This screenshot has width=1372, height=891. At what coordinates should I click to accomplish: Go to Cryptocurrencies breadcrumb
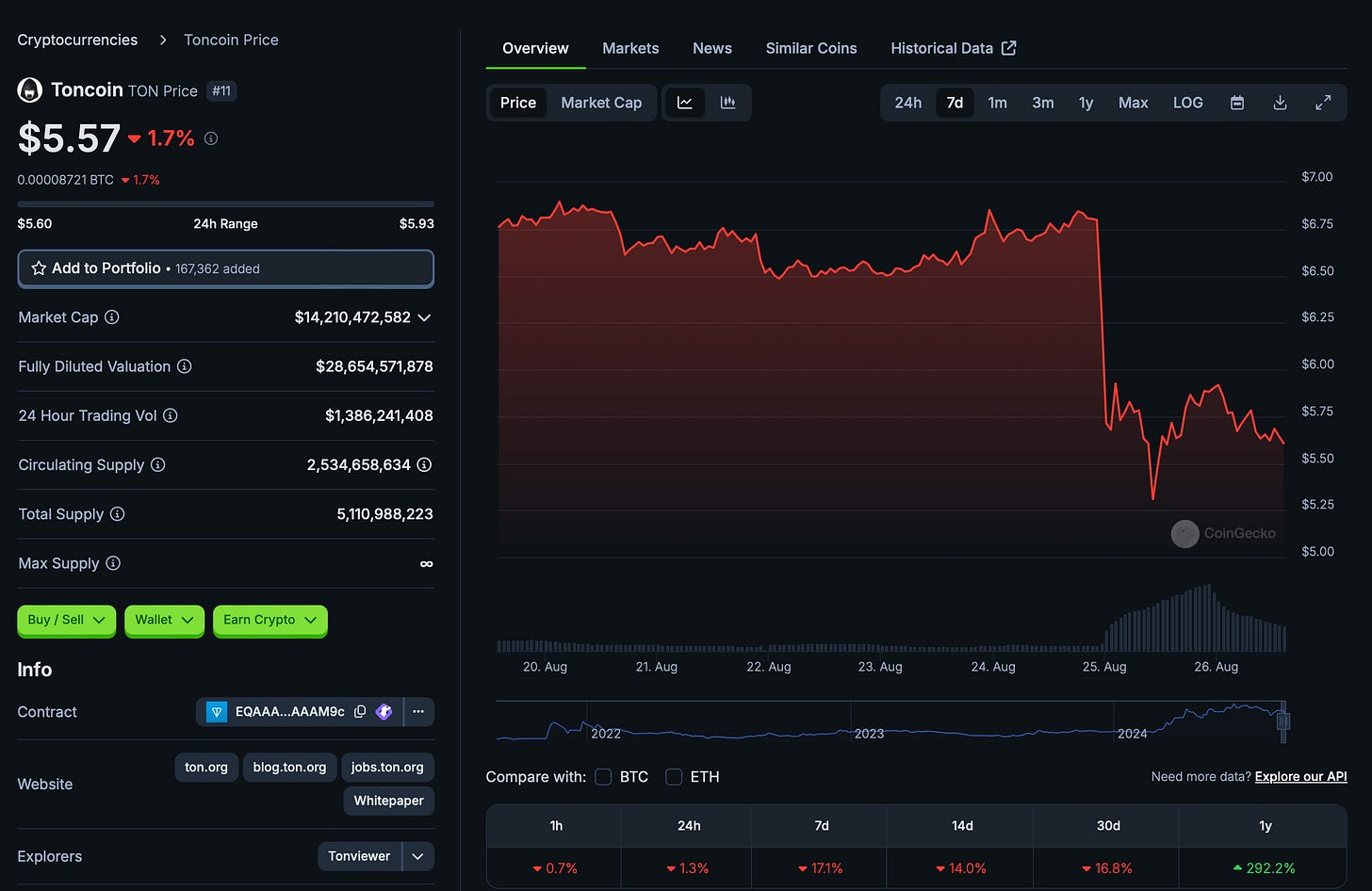click(77, 40)
